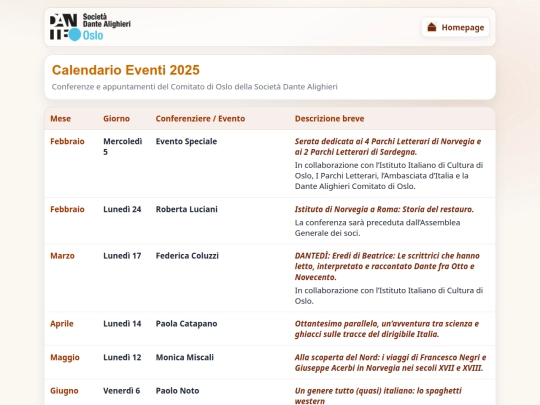
Task: Click the 'Paola Catapano' speaker name
Action: click(x=186, y=324)
